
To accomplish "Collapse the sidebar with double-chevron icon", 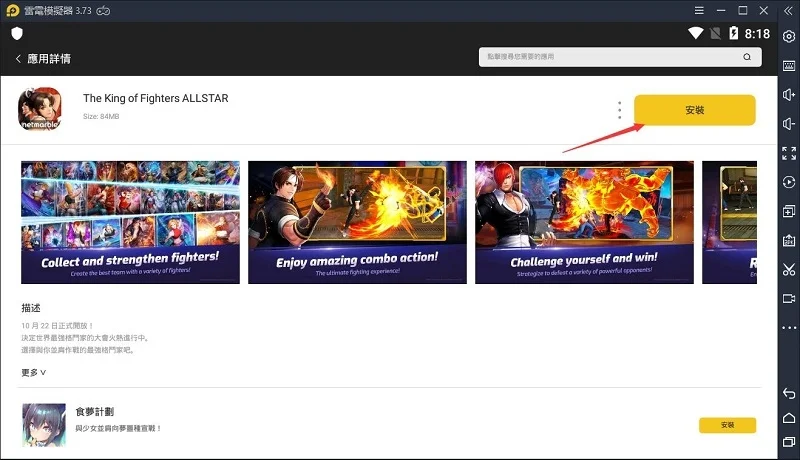I will pos(788,11).
